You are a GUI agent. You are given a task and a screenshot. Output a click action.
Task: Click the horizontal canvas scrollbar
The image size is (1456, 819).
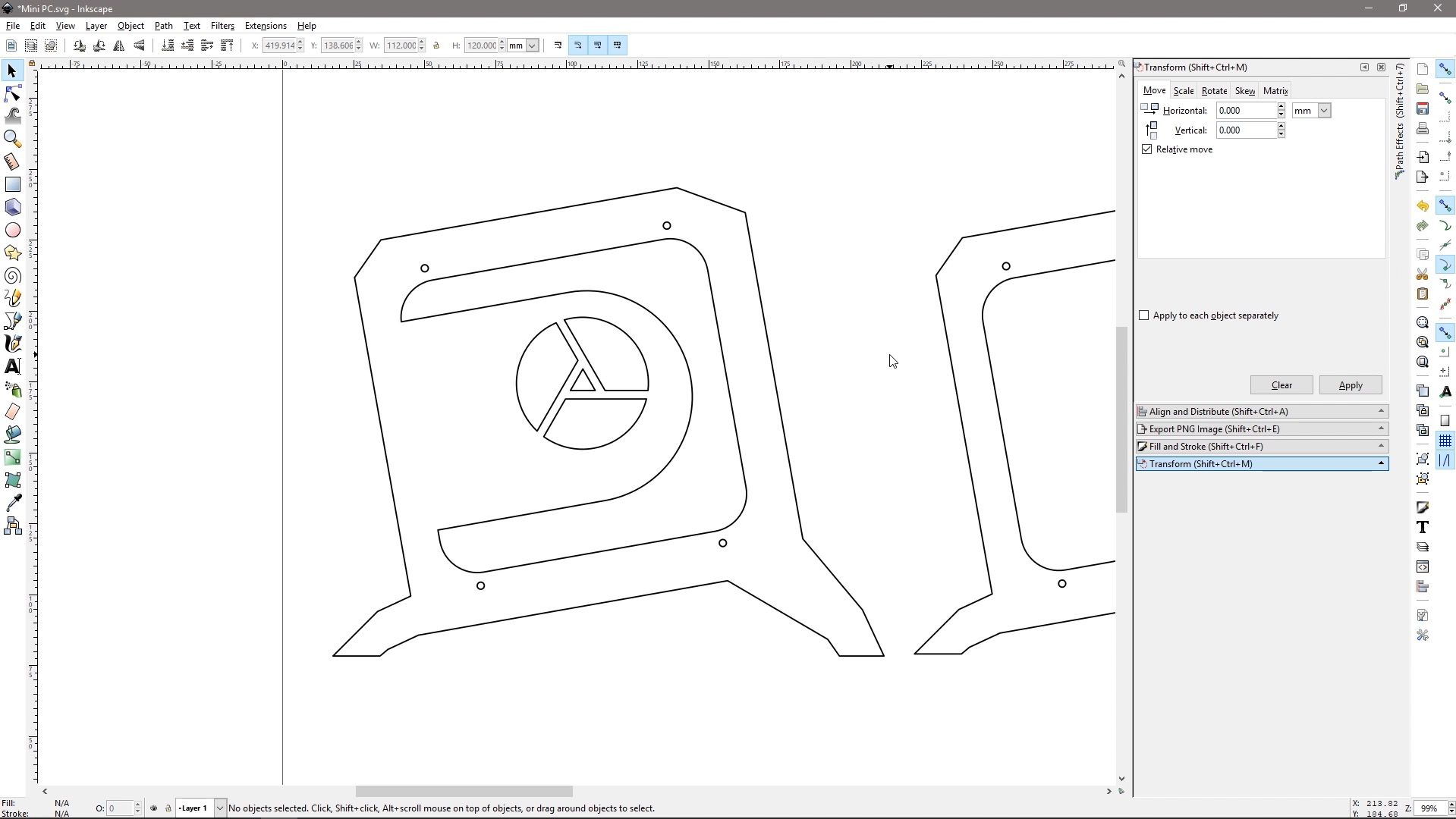464,792
